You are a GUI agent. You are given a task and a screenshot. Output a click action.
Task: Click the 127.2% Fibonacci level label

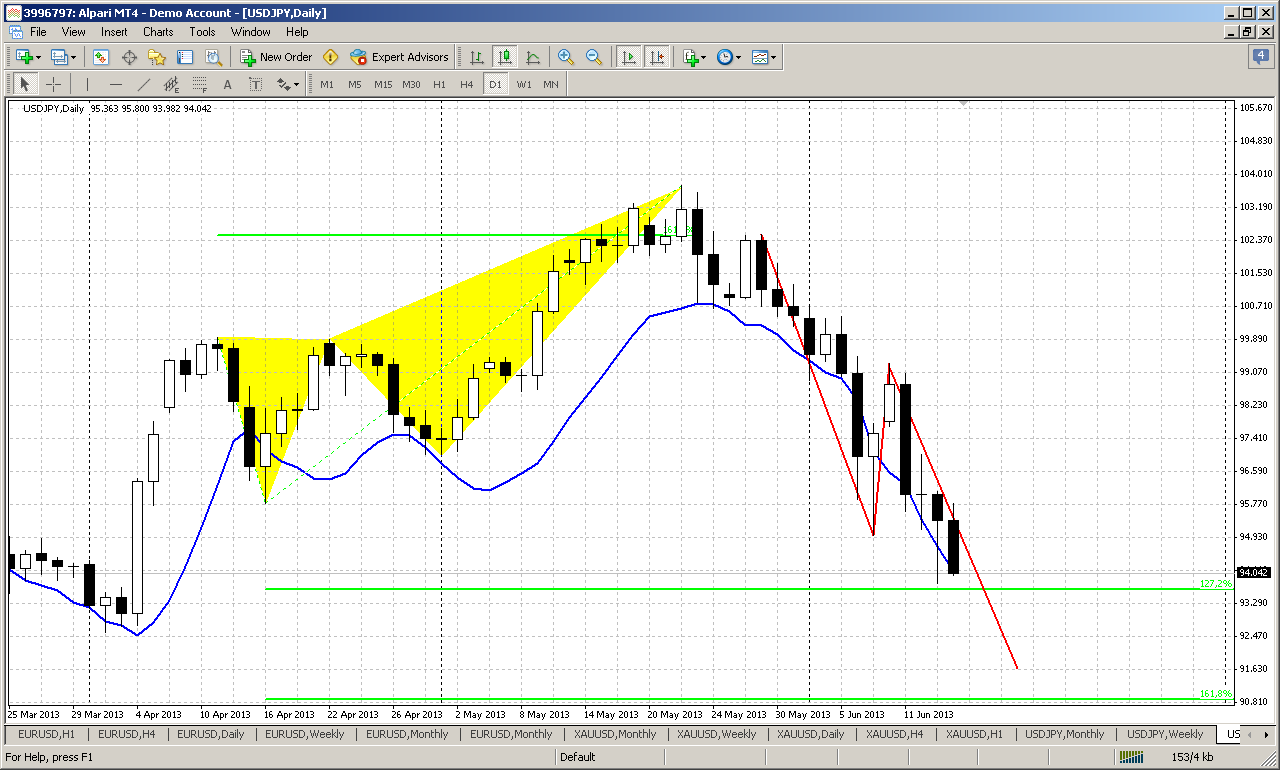1214,583
